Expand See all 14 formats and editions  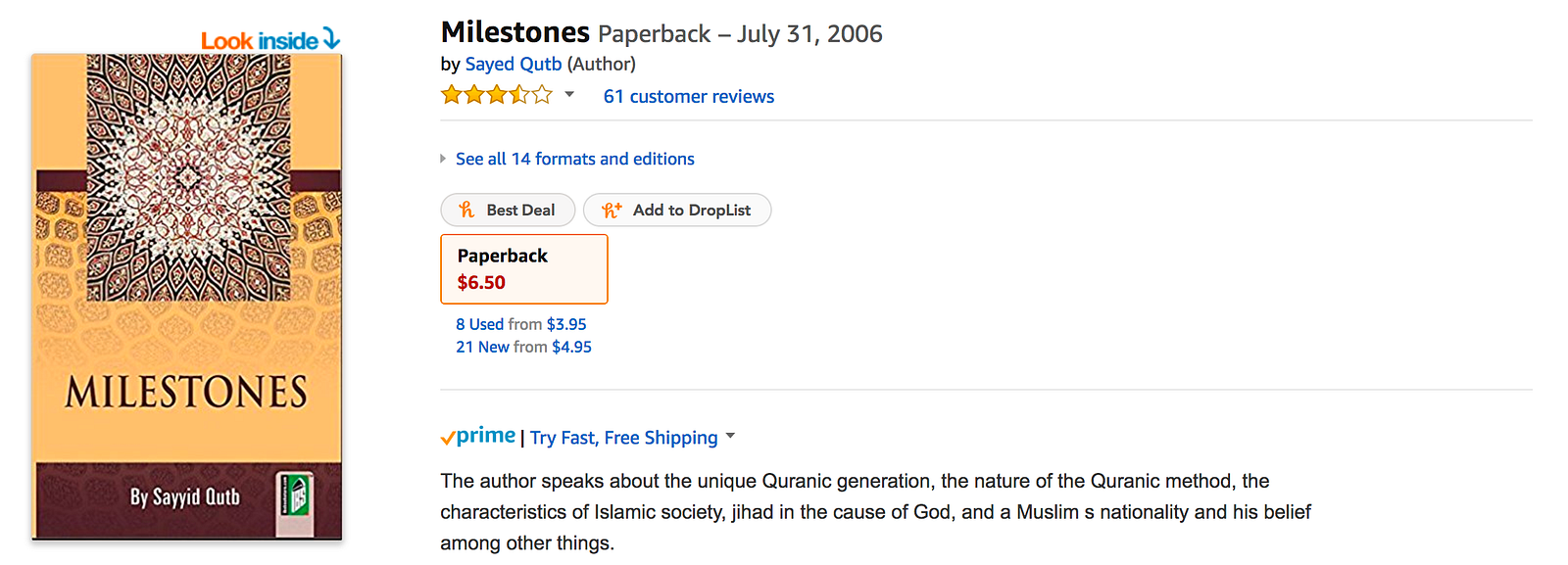(574, 159)
